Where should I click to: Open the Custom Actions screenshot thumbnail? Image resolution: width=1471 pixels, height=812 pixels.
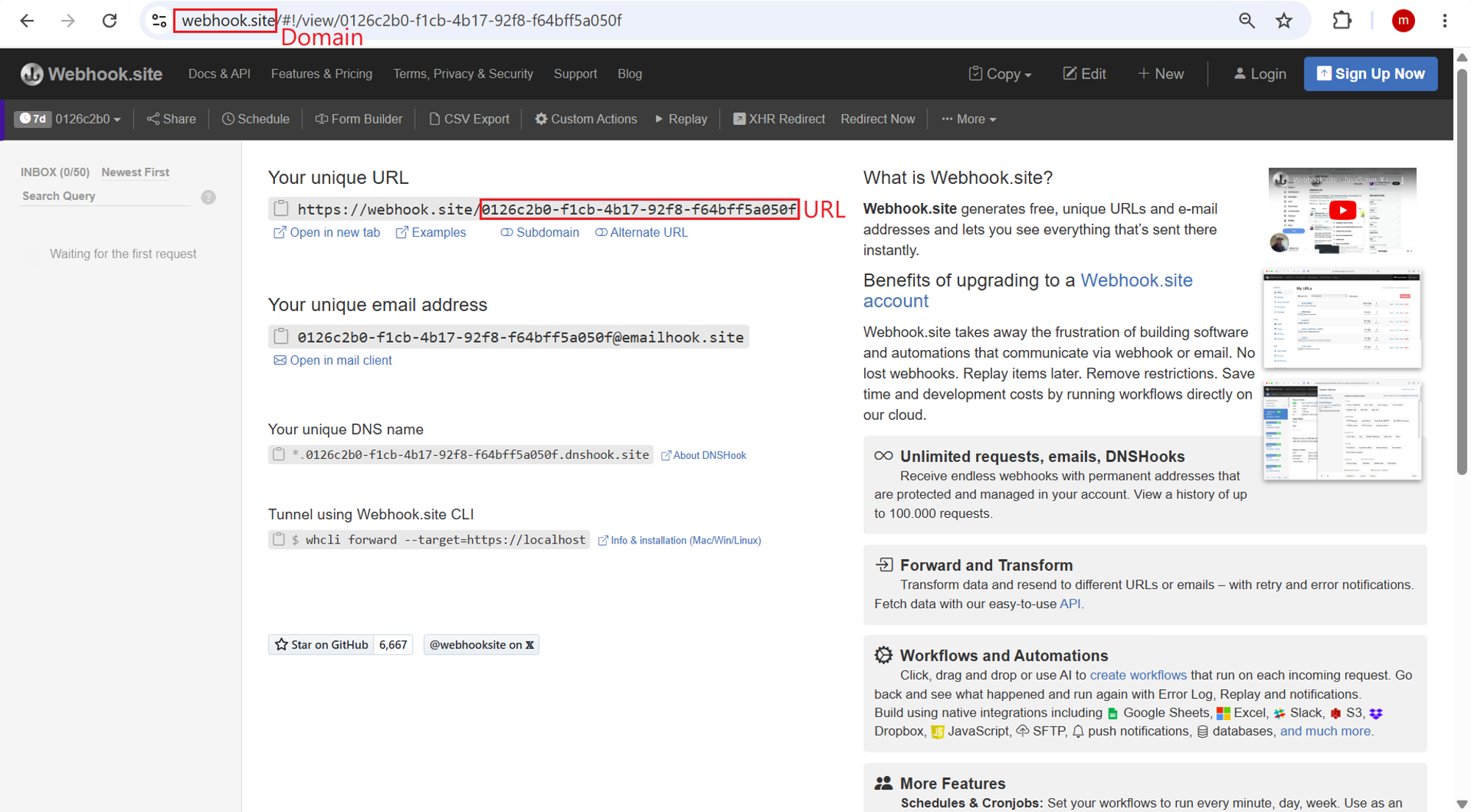1342,431
